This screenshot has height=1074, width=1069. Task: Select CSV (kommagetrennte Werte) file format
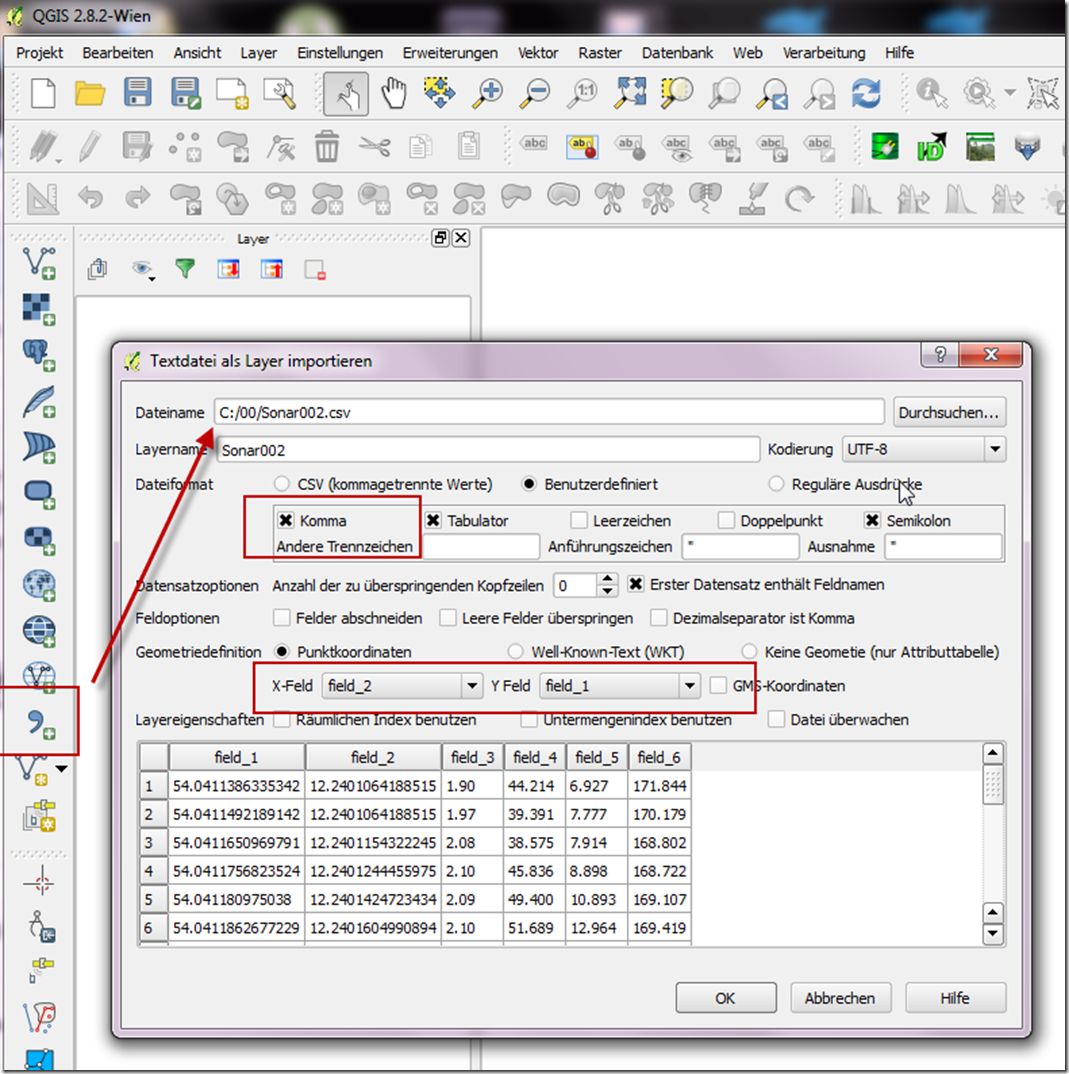282,484
